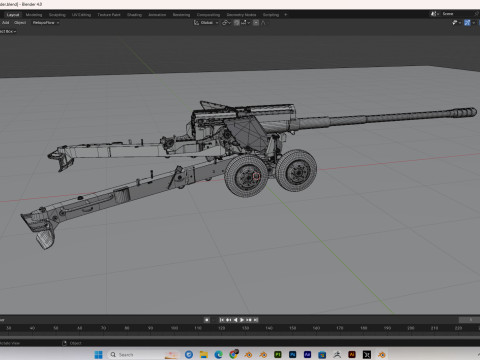Toggle snapping with the magnet icon
Image resolution: width=480 pixels, height=360 pixels.
coord(236,23)
